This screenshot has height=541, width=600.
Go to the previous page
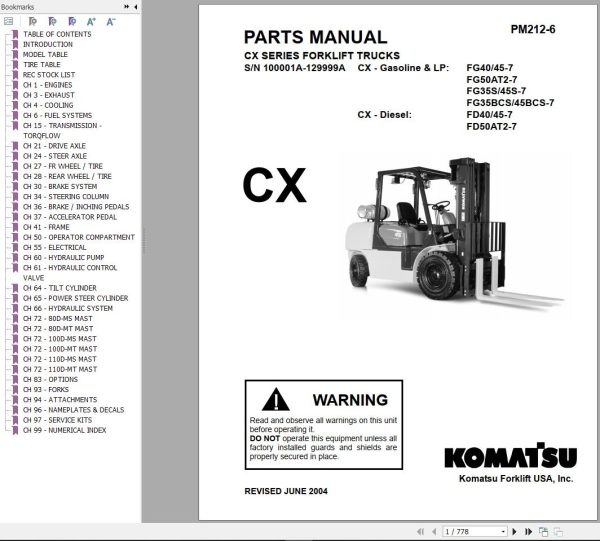434,531
